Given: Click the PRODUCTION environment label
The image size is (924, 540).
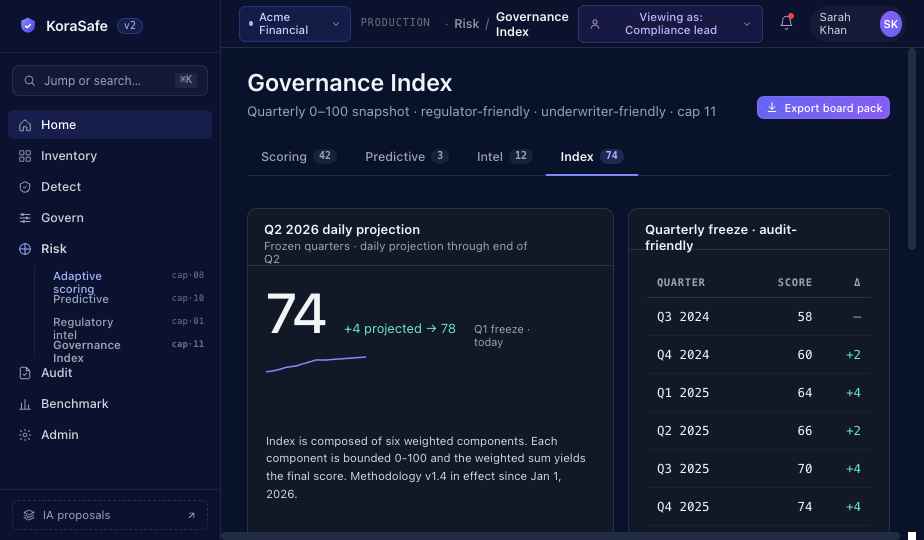Looking at the screenshot, I should pyautogui.click(x=395, y=22).
